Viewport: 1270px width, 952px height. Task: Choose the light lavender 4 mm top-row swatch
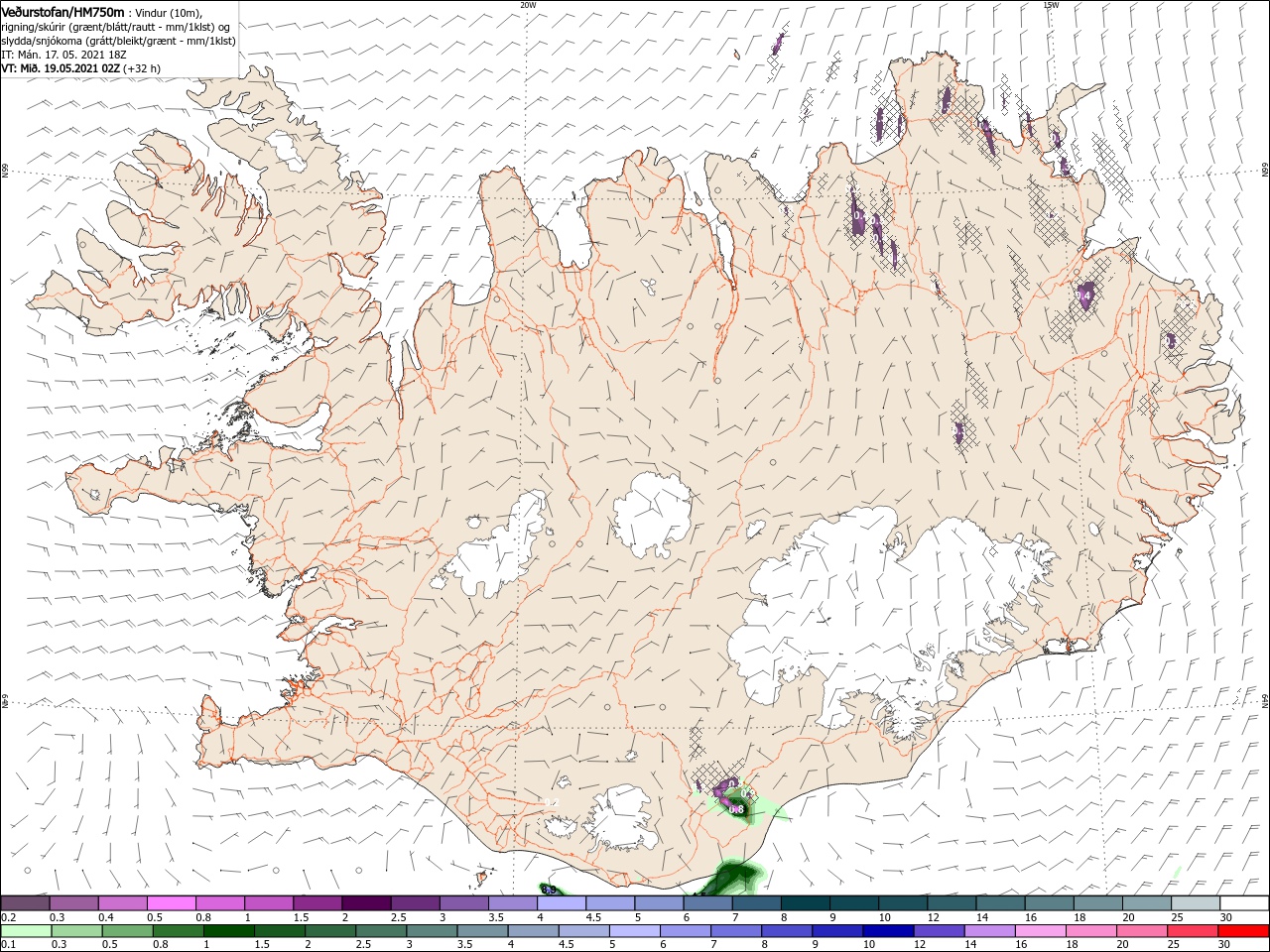pyautogui.click(x=562, y=903)
